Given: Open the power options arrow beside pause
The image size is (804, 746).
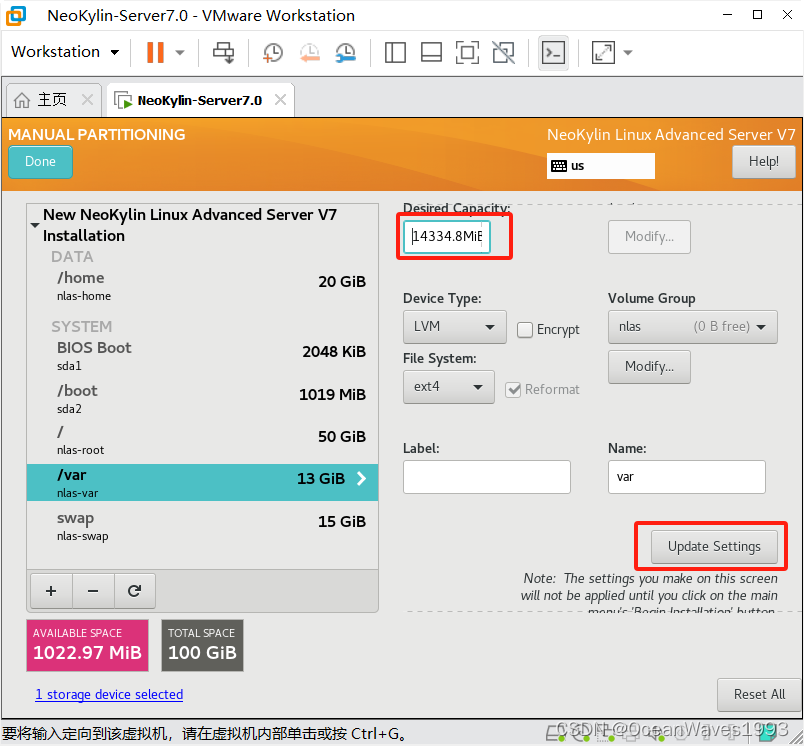Looking at the screenshot, I should (x=179, y=52).
